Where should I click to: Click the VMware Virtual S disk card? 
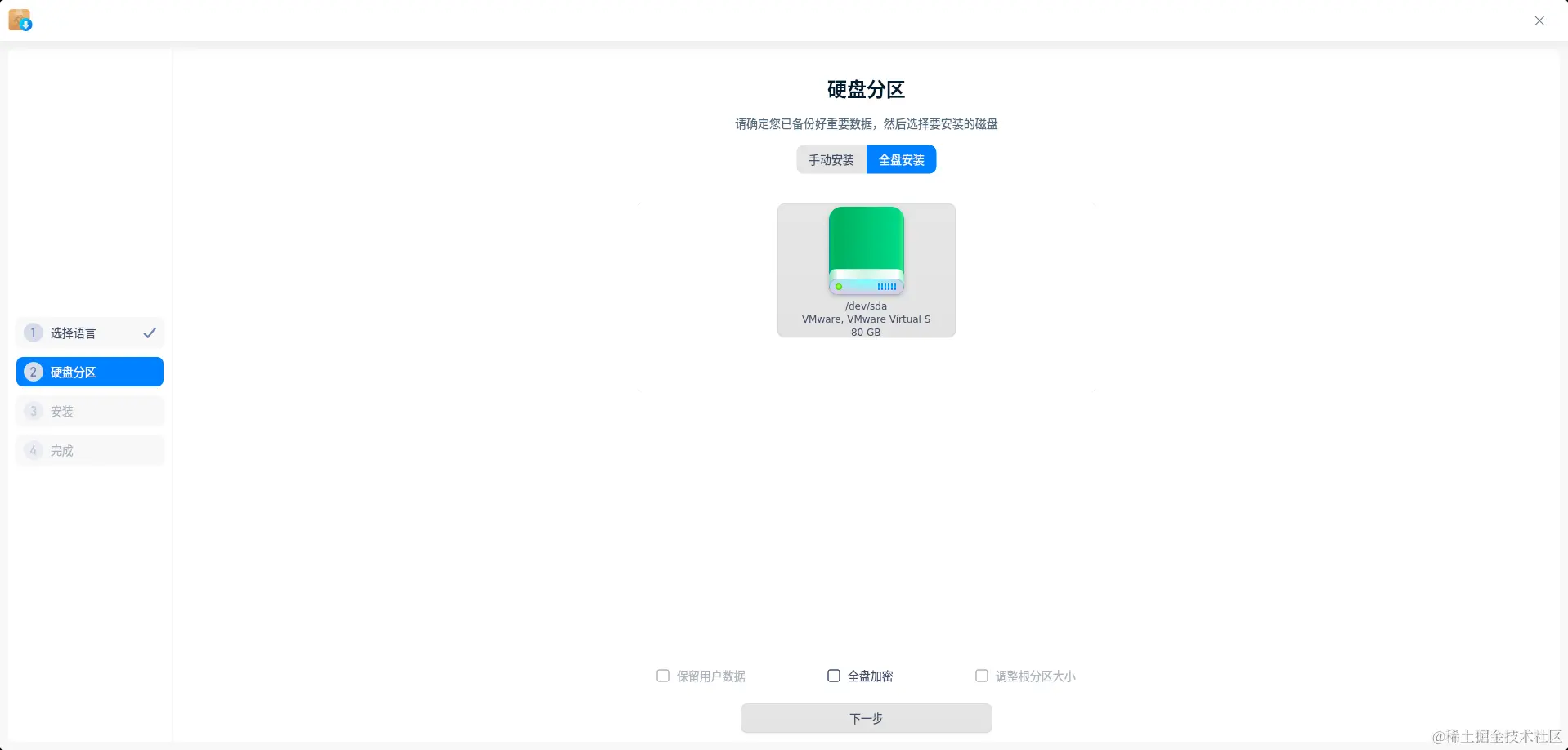point(866,270)
